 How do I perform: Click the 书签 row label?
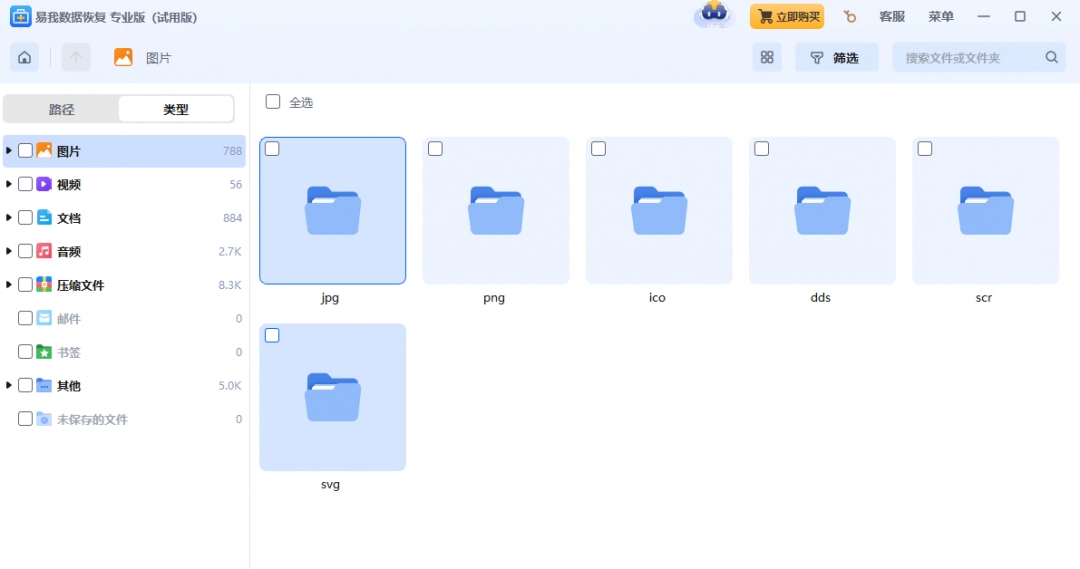(69, 352)
